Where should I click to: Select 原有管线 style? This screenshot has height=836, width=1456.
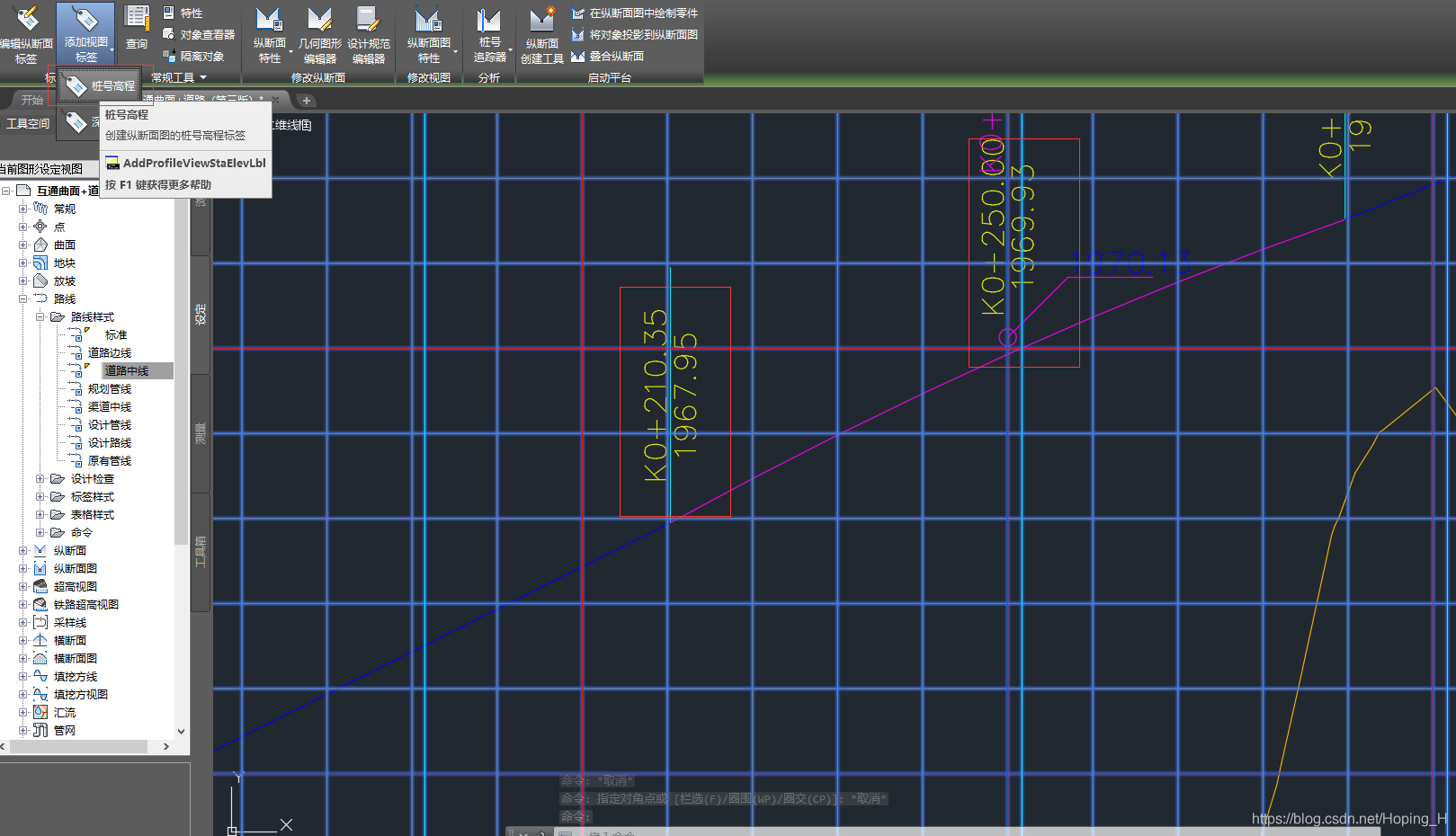(x=110, y=460)
